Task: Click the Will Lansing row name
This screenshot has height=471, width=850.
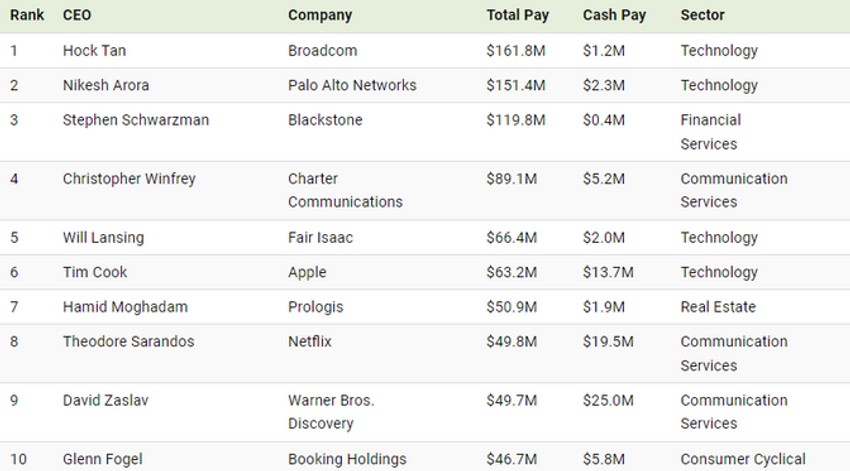Action: click(x=103, y=238)
